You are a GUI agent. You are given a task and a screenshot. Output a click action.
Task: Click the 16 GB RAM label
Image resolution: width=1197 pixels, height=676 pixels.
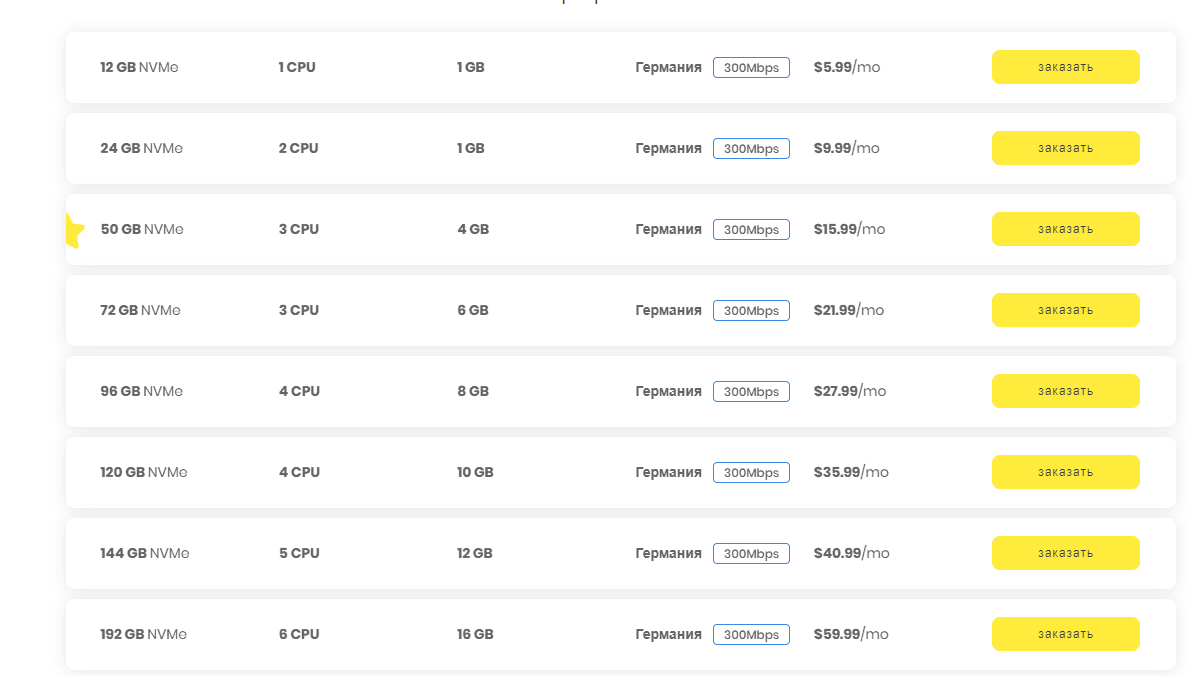click(x=475, y=634)
